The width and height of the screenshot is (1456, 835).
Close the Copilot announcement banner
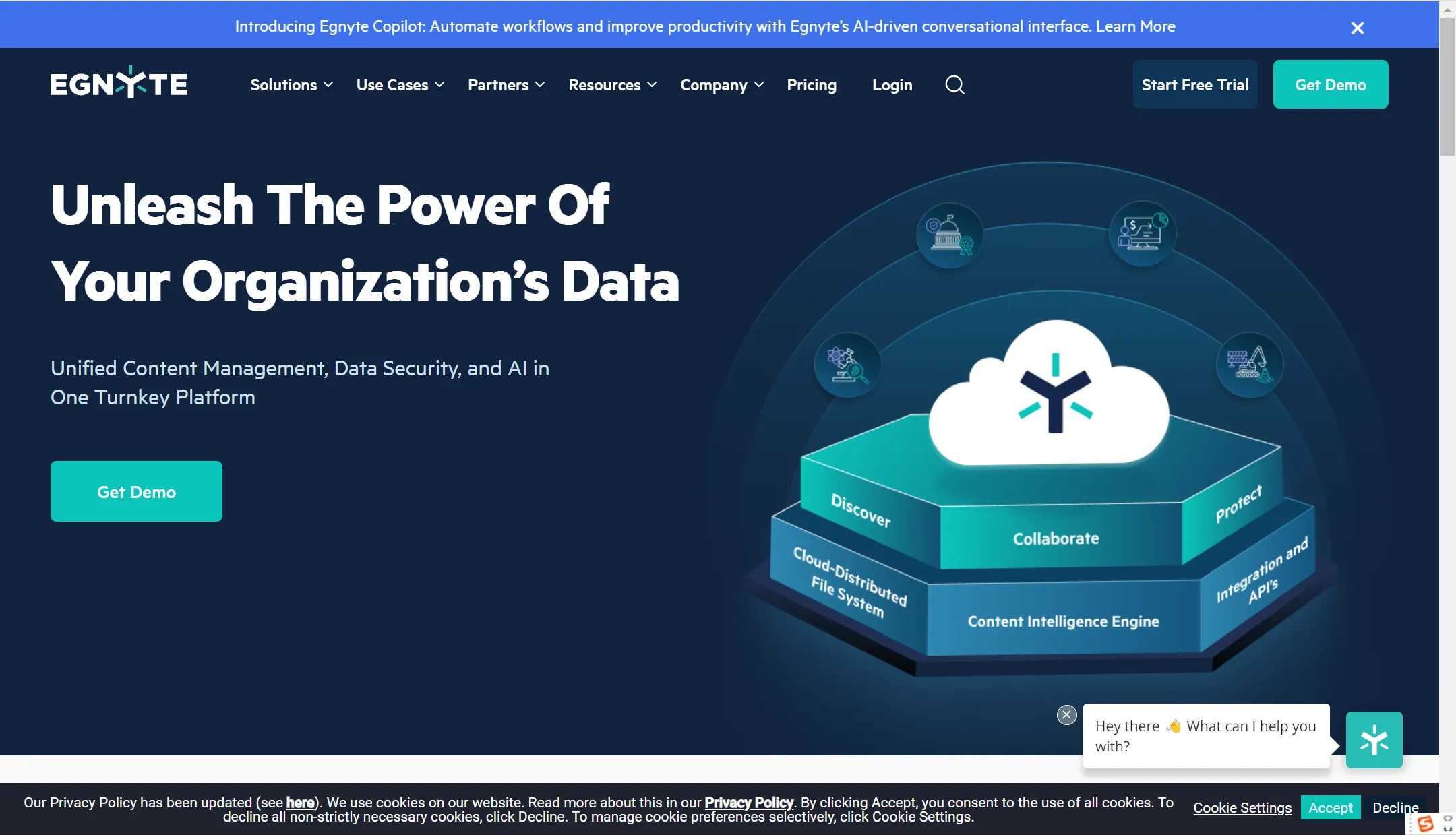1358,28
